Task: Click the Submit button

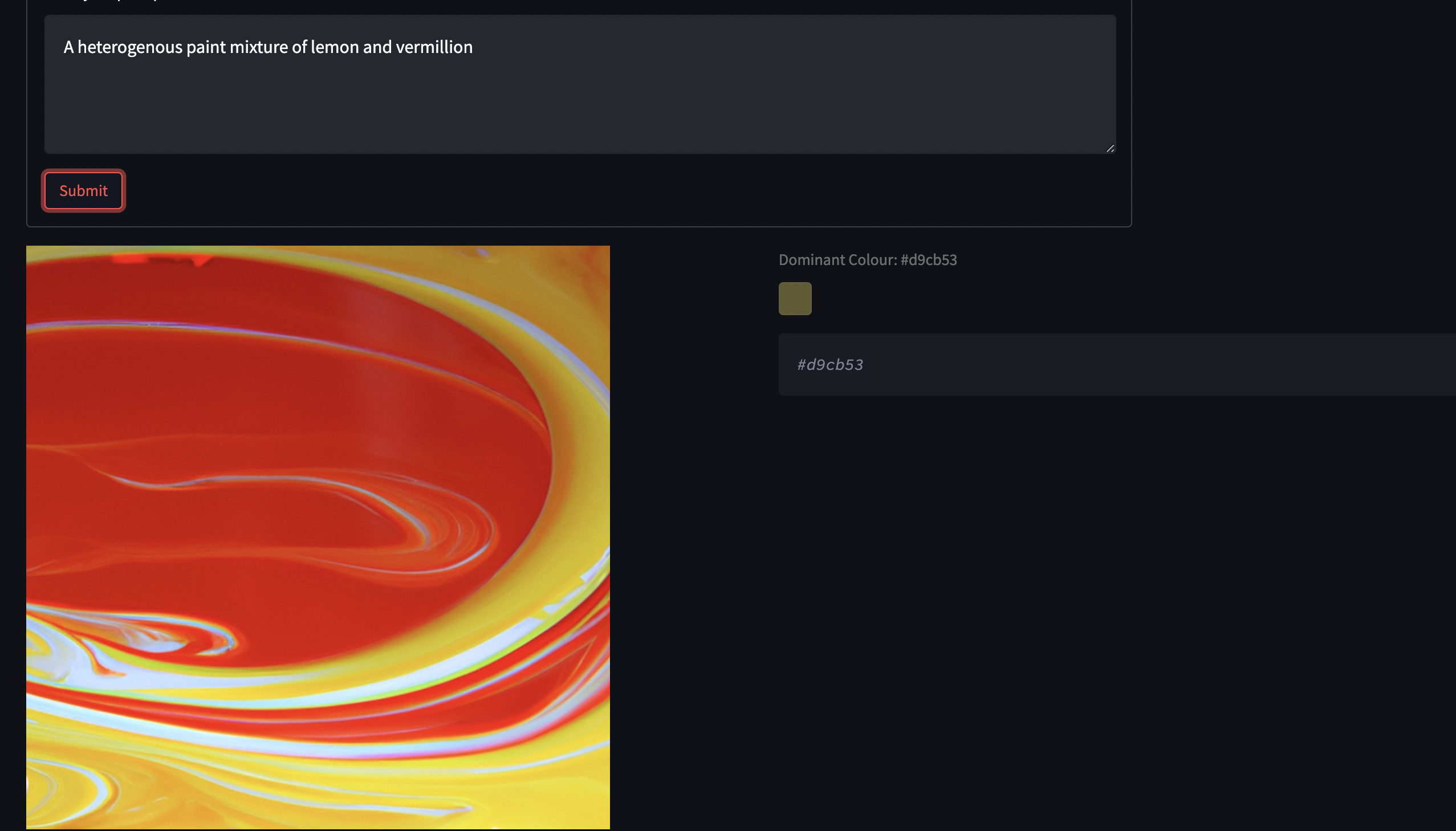Action: 83,190
